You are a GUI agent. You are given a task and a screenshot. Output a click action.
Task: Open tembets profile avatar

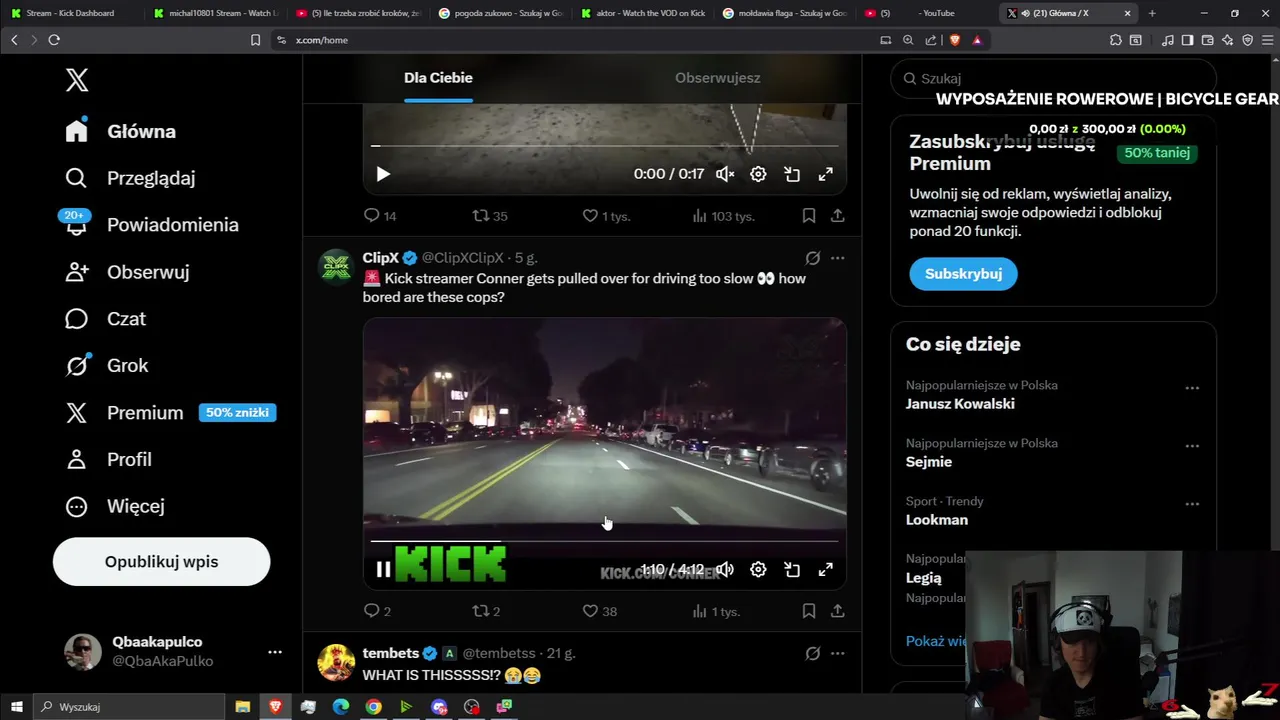336,663
